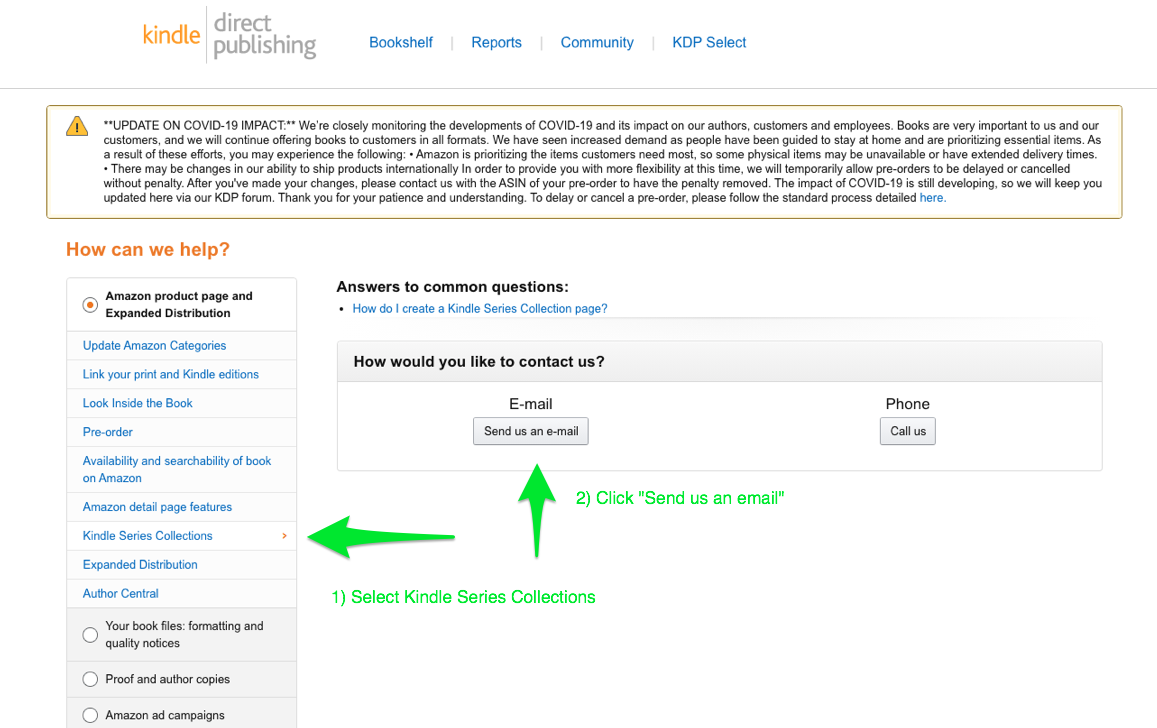Select the book files formatting and quality notices option
1157x728 pixels.
(90, 634)
